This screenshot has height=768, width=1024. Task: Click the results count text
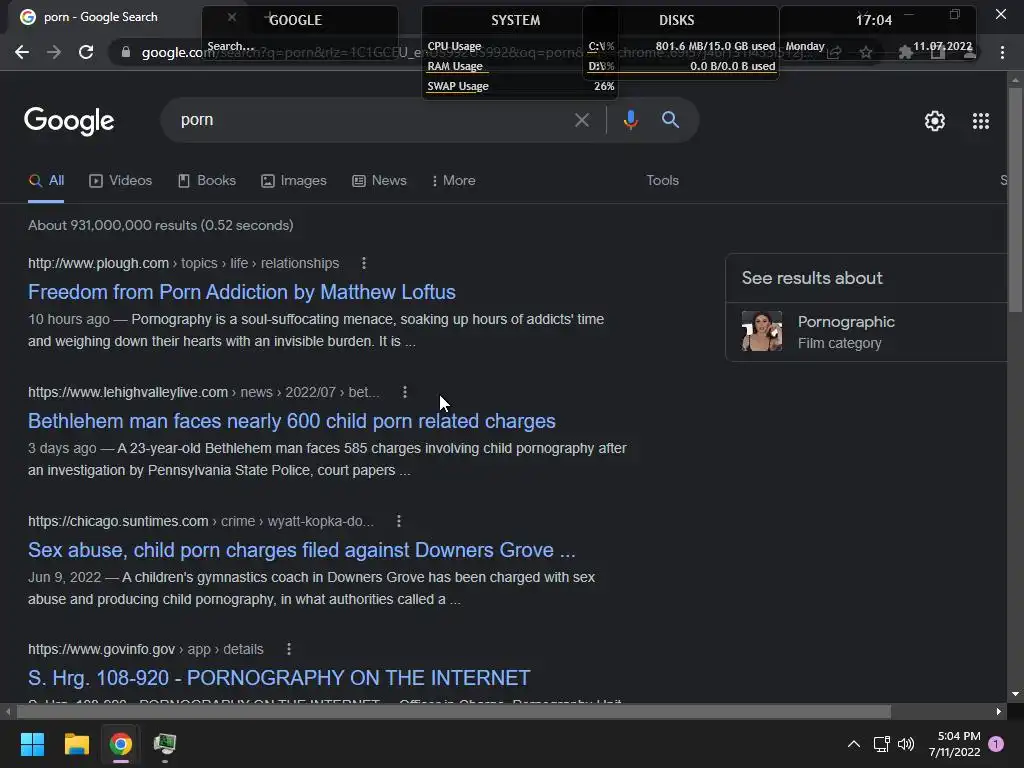(x=161, y=225)
